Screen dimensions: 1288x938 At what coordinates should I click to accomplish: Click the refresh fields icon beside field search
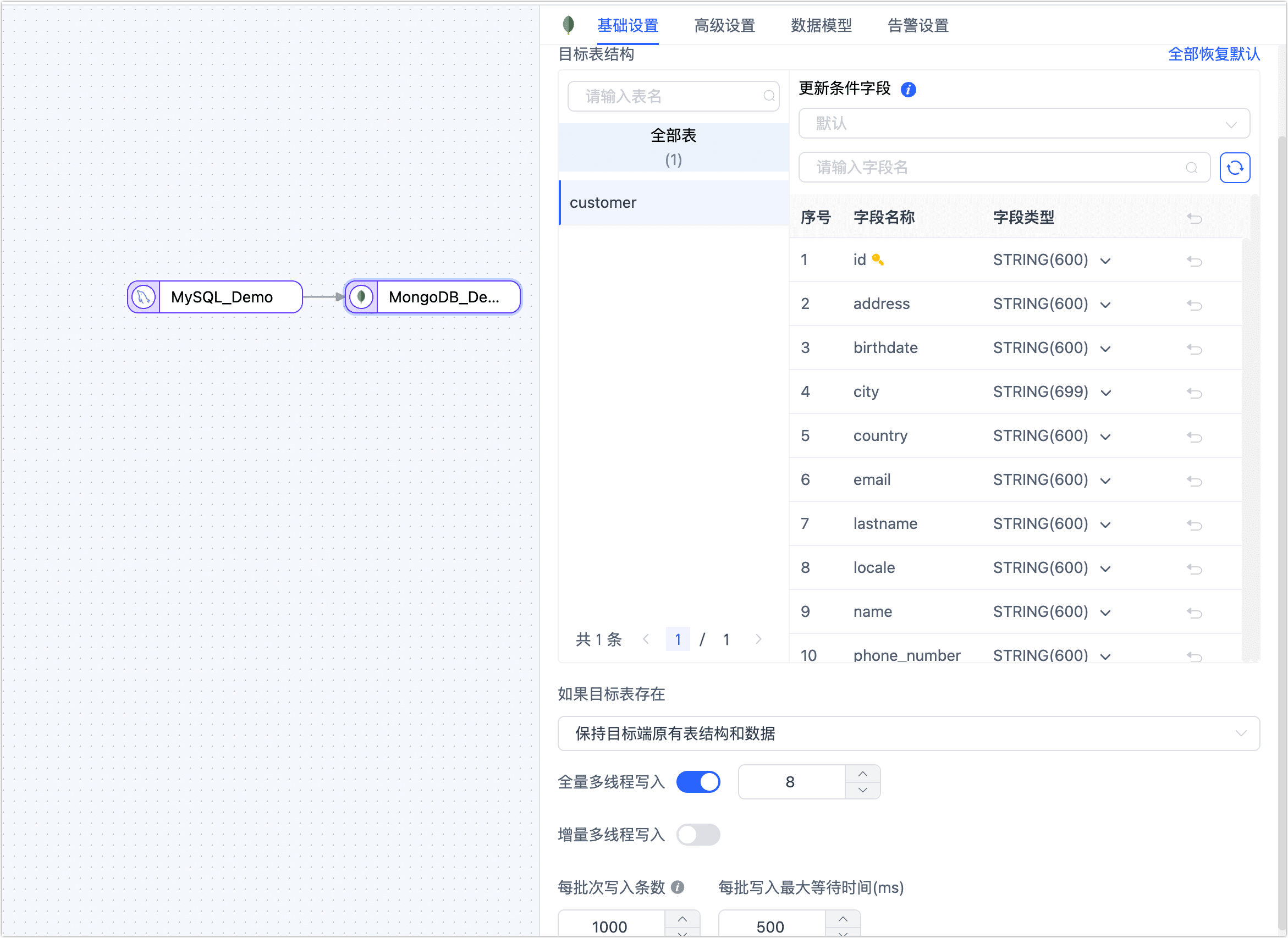tap(1235, 168)
